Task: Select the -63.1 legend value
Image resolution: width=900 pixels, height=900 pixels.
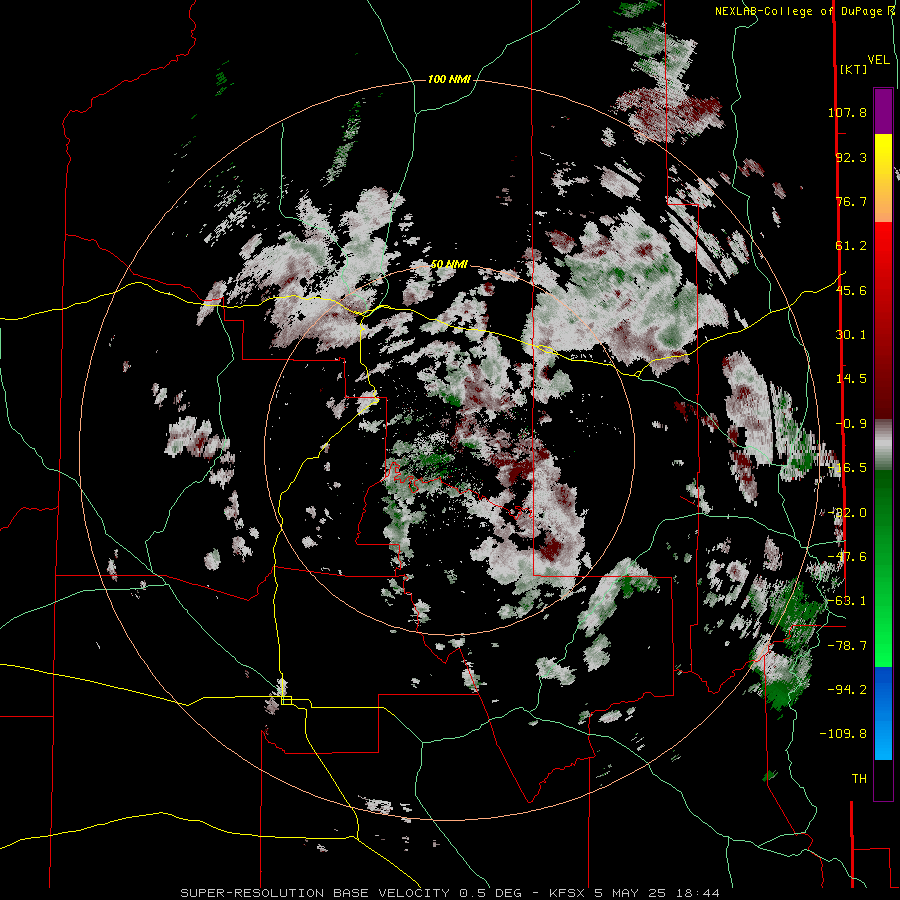Action: click(x=847, y=601)
